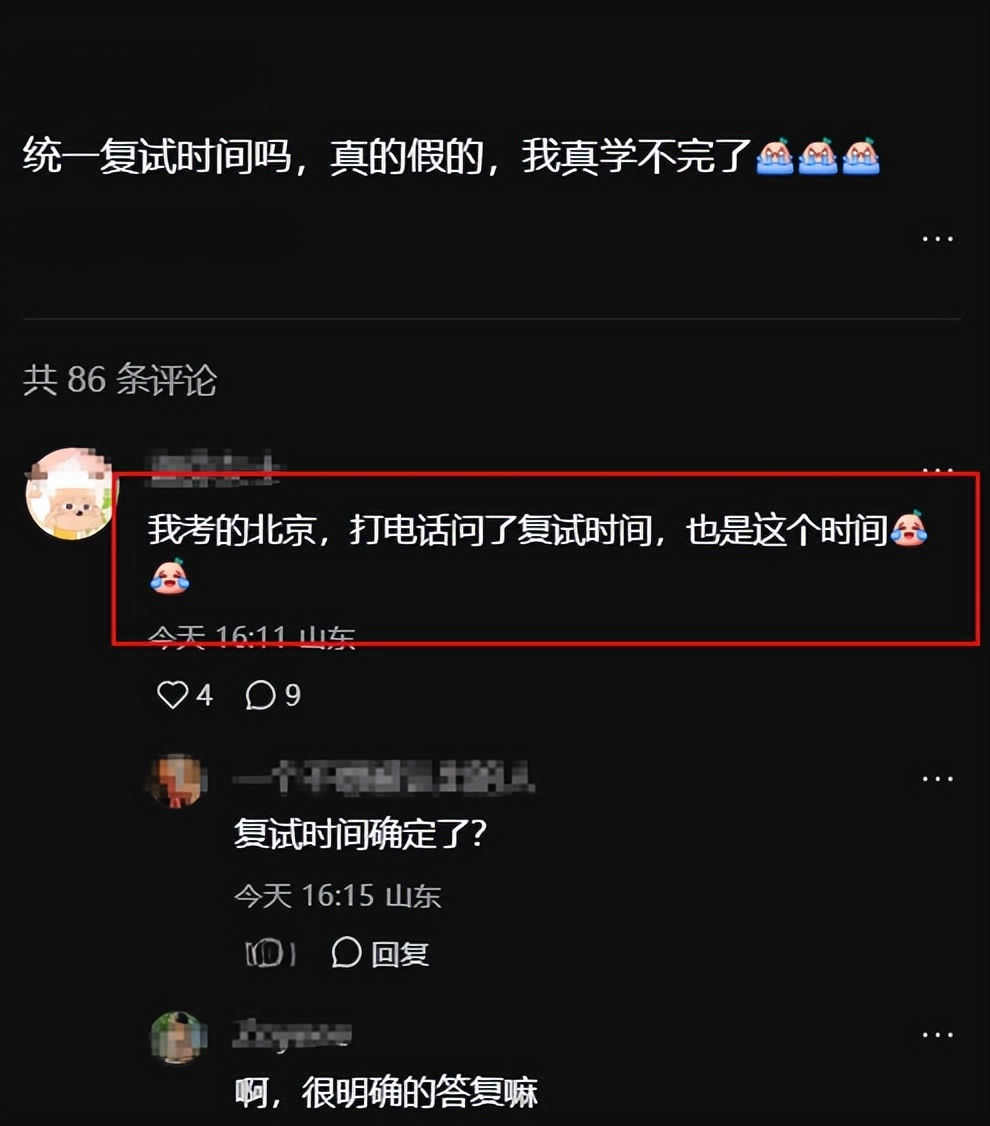
Task: Open the post's three-dot options menu
Action: 937,238
